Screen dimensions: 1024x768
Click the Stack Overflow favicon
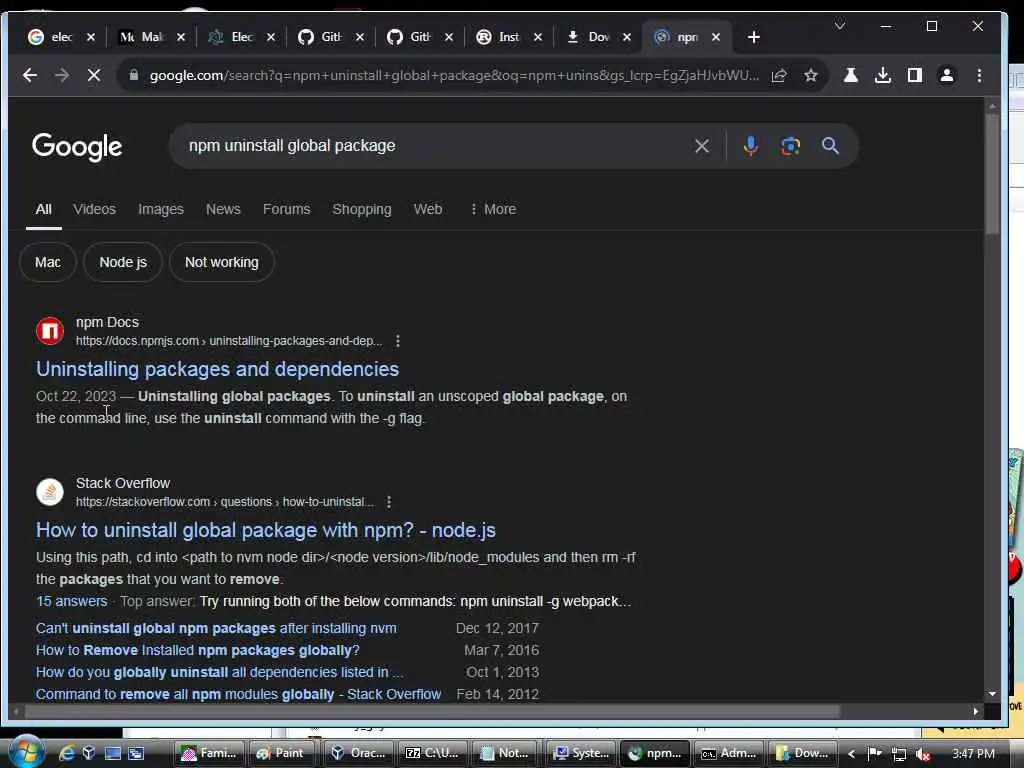50,492
